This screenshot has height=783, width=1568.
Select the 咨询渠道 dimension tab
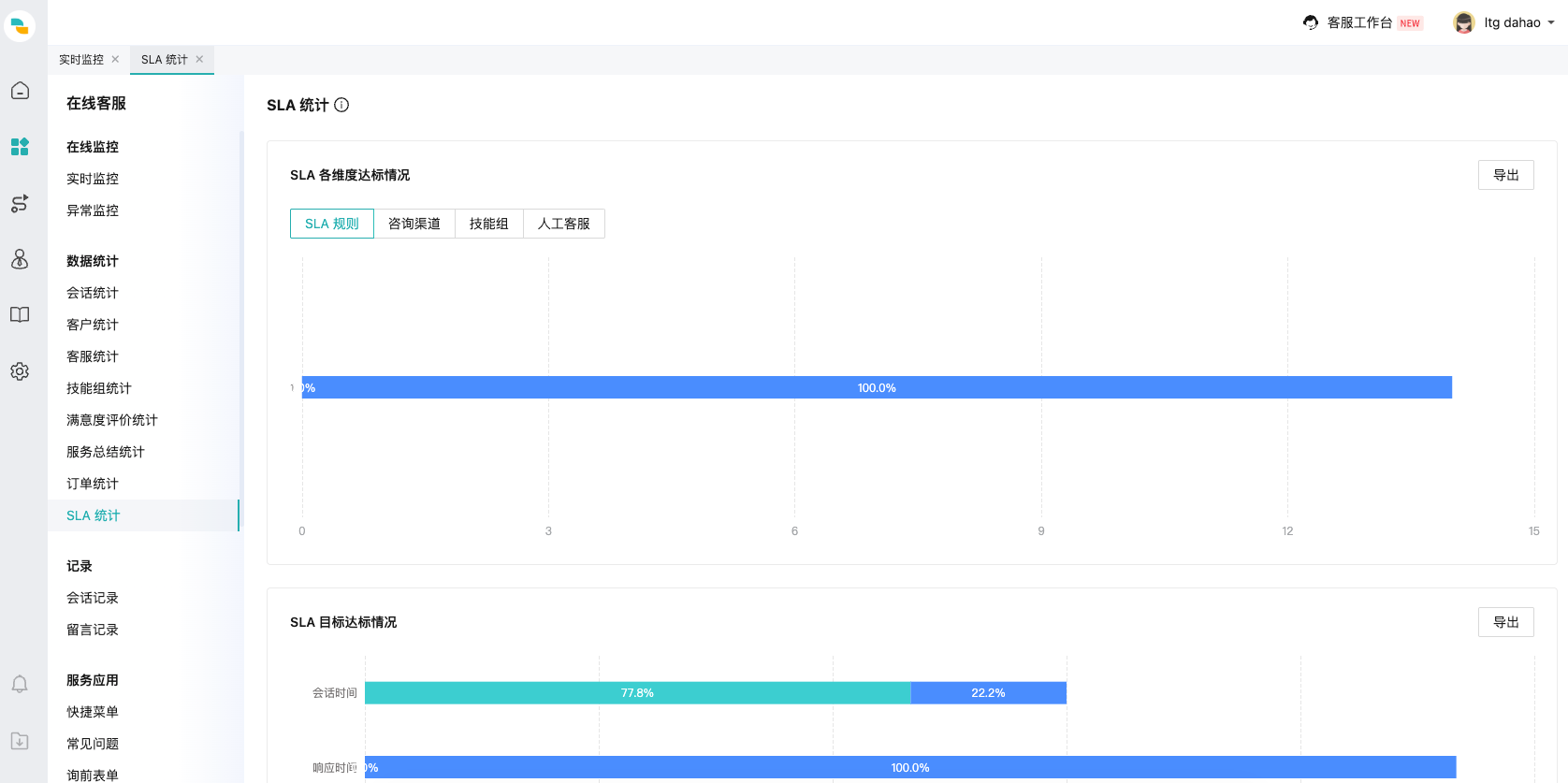(x=414, y=224)
